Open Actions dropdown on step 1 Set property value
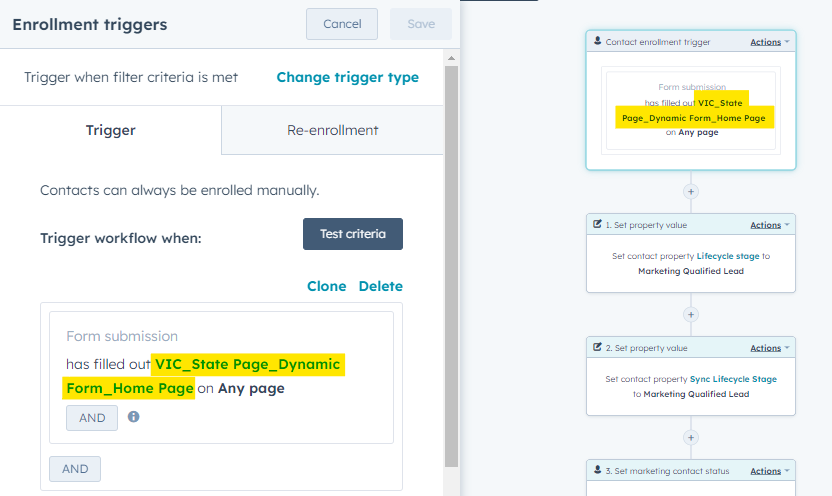Viewport: 832px width, 496px height. tap(769, 225)
